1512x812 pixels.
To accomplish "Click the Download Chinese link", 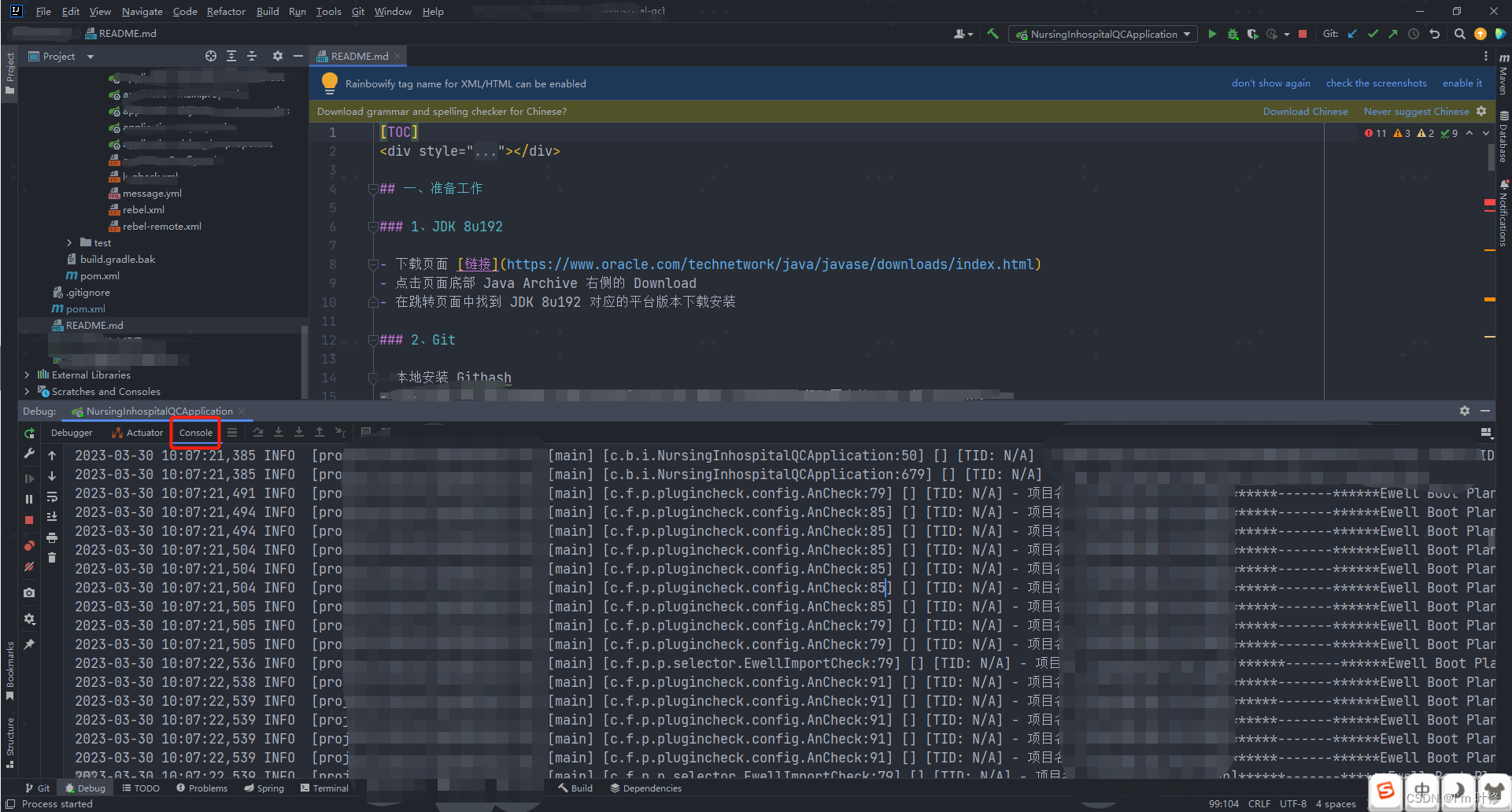I will pyautogui.click(x=1305, y=111).
